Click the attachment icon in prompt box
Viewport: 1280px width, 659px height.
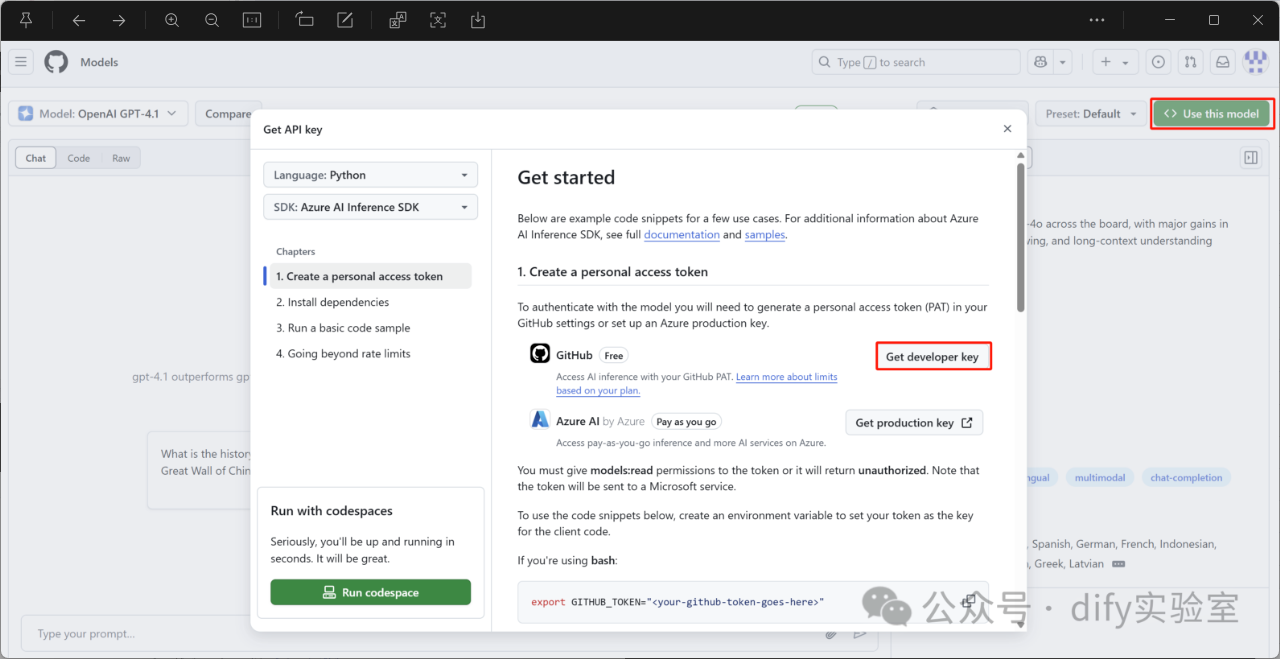coord(831,634)
